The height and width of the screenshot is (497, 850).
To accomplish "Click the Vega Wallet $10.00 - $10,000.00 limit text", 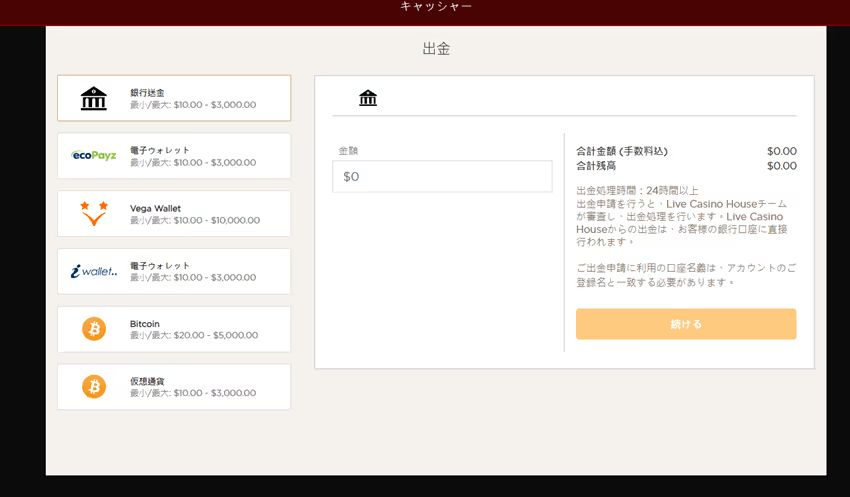I will 195,220.
